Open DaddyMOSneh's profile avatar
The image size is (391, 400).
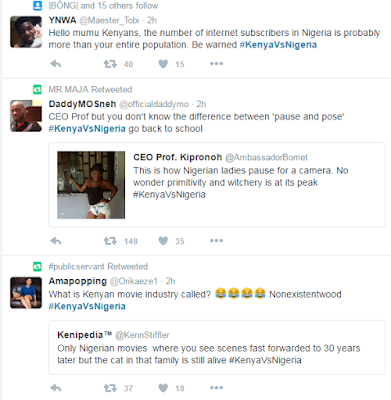tap(26, 116)
